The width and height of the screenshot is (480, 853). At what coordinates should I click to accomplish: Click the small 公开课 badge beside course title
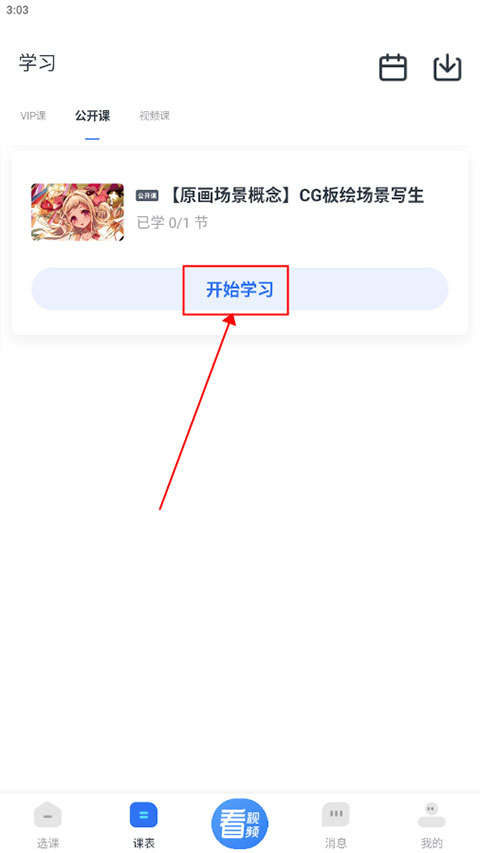click(x=147, y=195)
